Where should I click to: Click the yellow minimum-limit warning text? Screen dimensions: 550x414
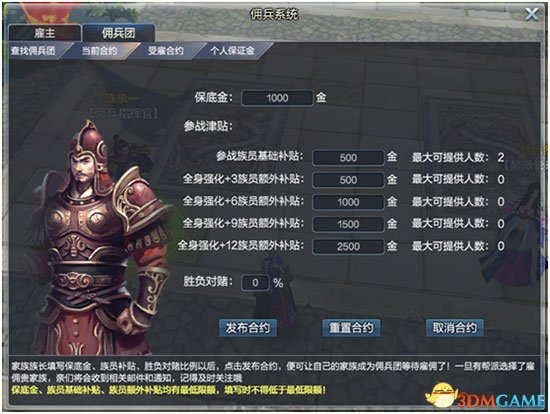[x=168, y=390]
